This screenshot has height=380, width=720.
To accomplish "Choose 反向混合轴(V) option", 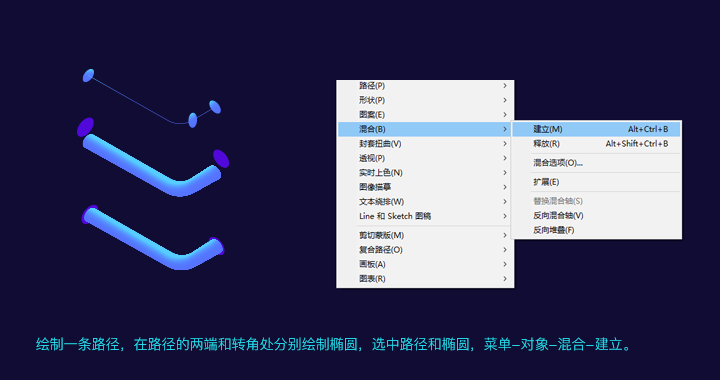I will (596, 216).
